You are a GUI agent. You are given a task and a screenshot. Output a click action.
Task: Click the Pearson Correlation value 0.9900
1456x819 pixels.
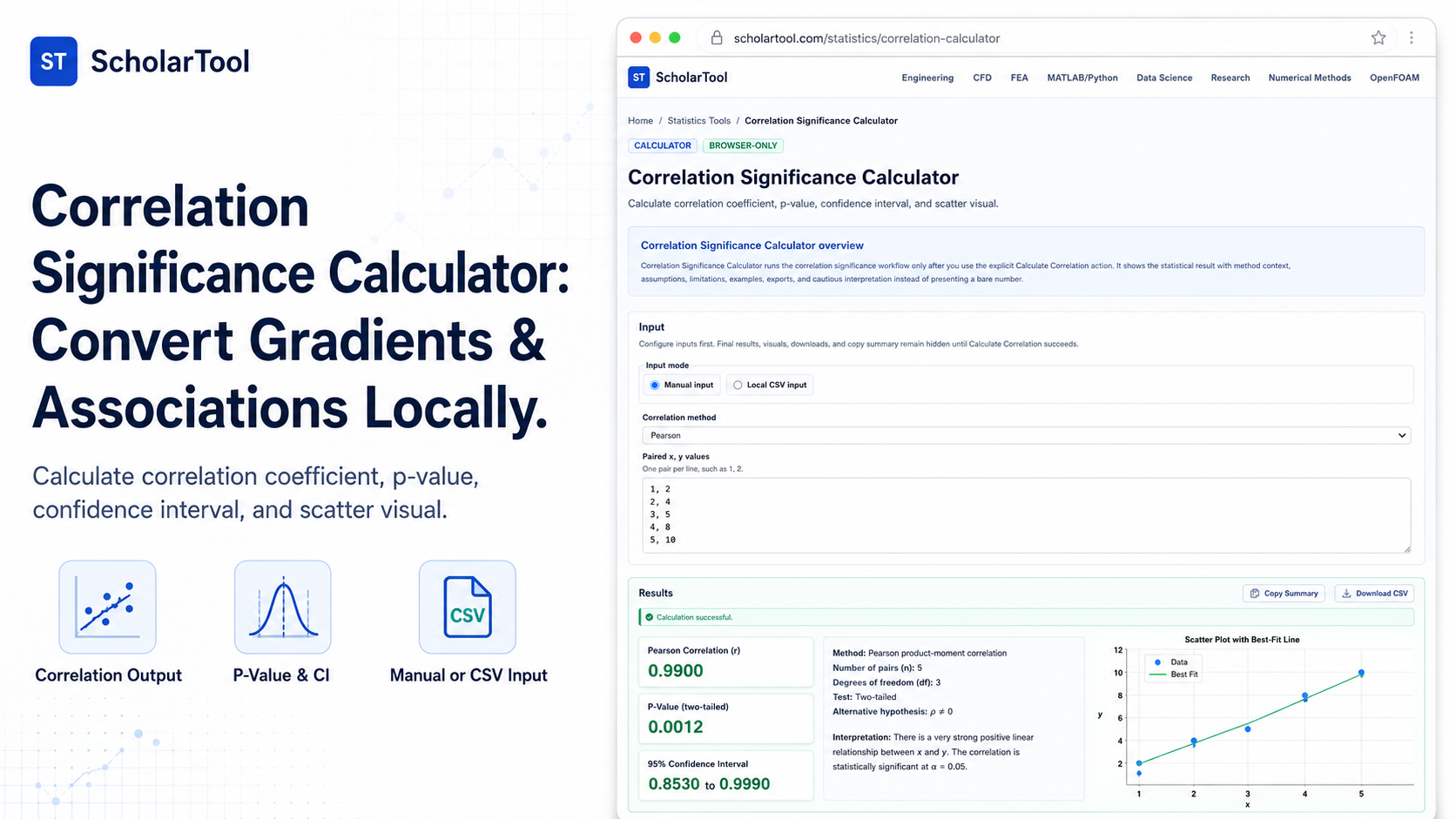676,671
